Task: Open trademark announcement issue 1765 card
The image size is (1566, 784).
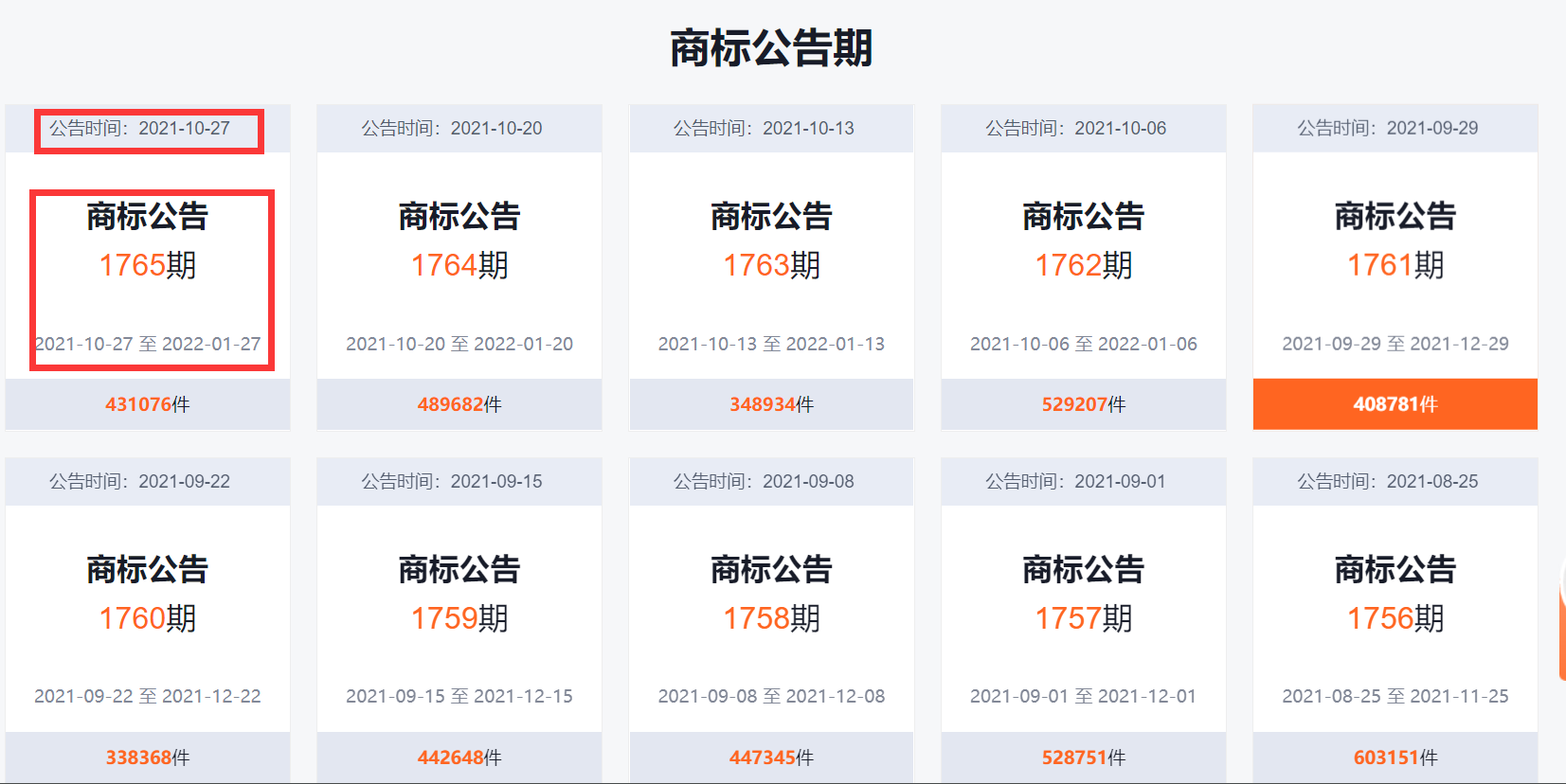Action: click(x=148, y=266)
